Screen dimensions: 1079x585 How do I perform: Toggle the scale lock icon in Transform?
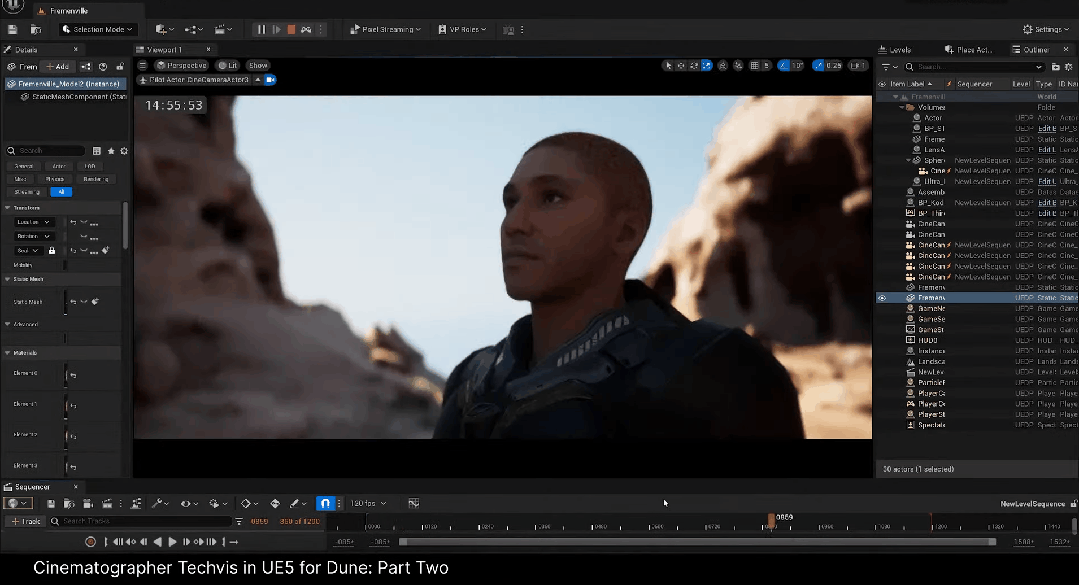(x=52, y=251)
